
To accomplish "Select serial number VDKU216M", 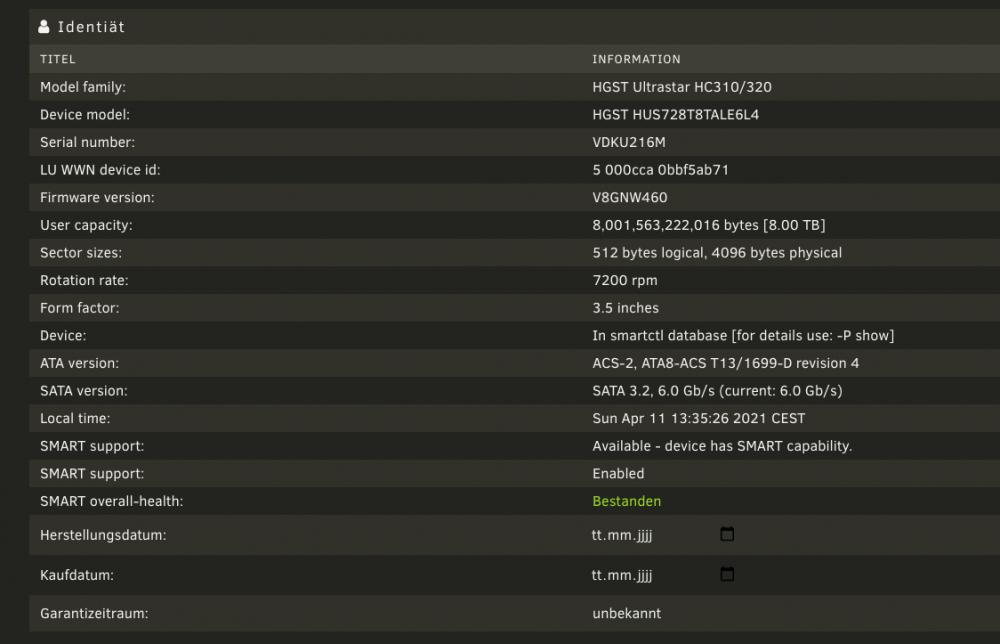I will tap(629, 142).
